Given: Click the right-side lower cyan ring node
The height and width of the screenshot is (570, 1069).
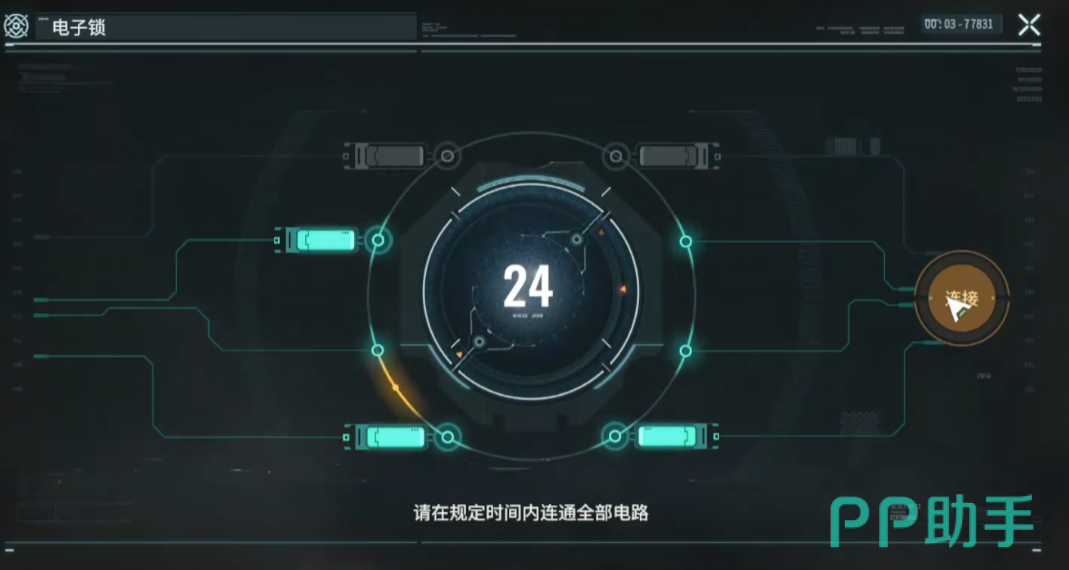Looking at the screenshot, I should pos(686,350).
